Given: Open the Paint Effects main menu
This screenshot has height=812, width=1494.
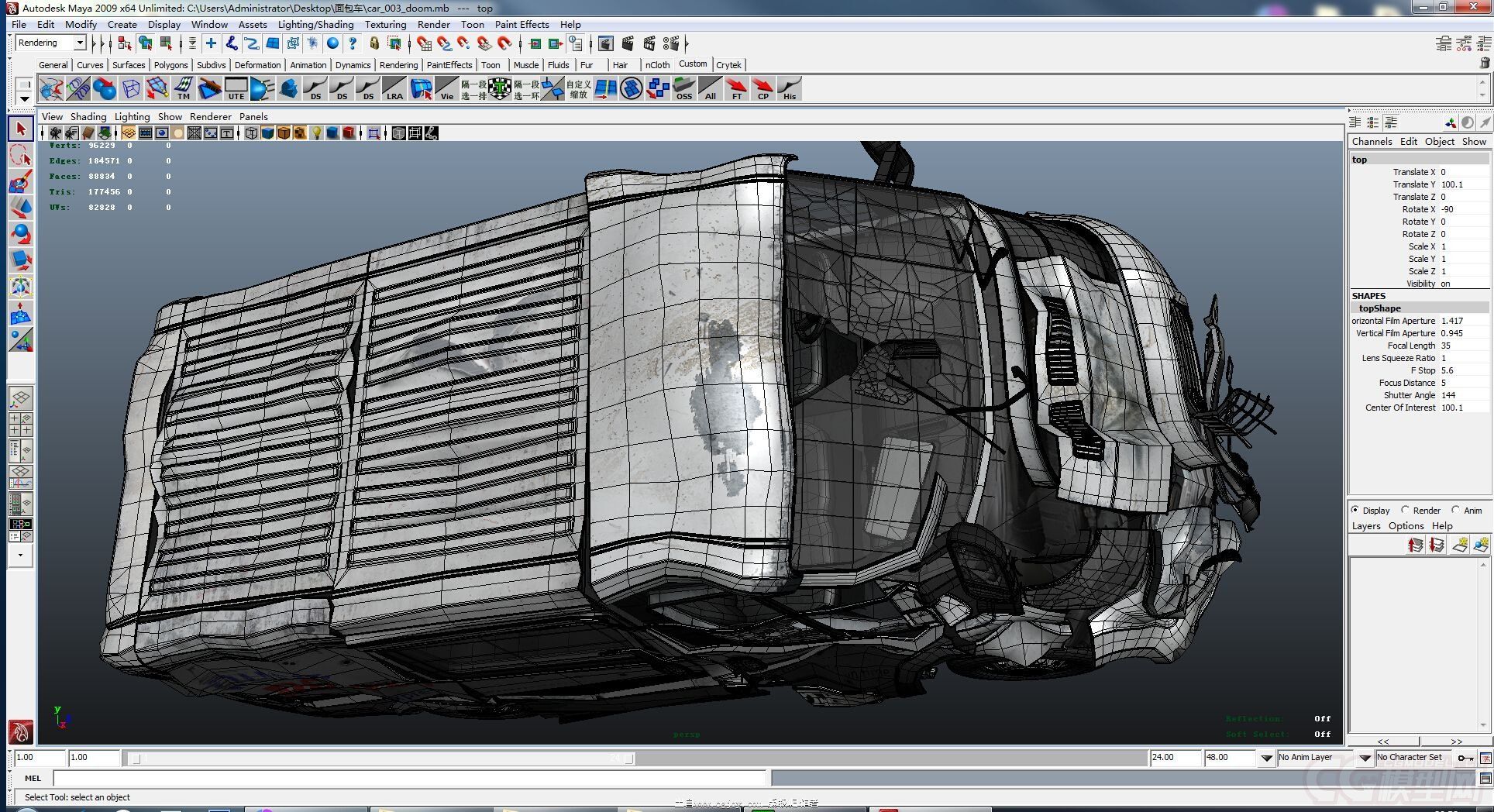Looking at the screenshot, I should coord(522,25).
